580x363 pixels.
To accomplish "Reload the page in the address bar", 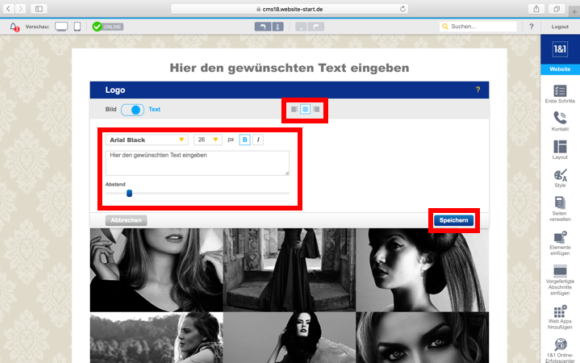I will (x=402, y=9).
